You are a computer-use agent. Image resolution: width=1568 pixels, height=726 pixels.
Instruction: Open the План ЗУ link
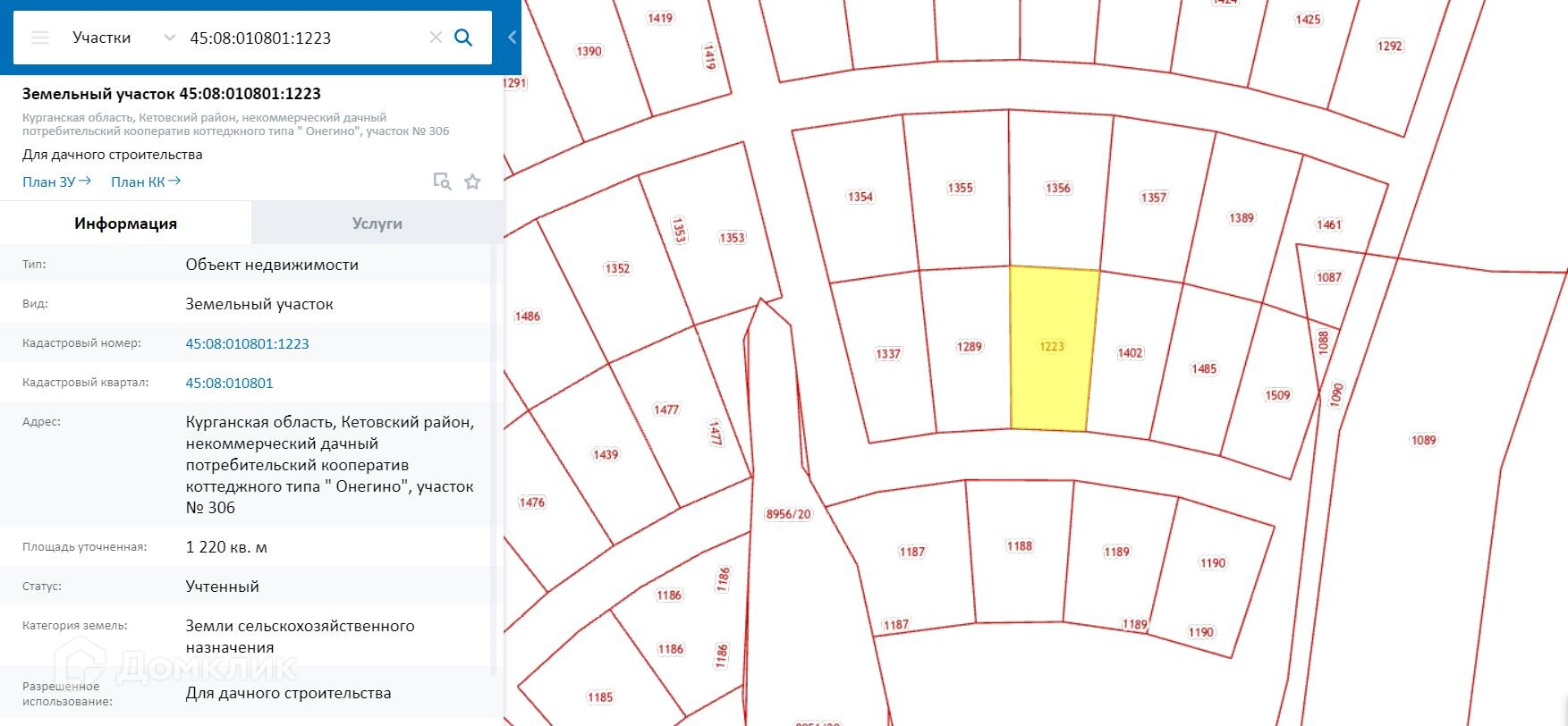56,181
